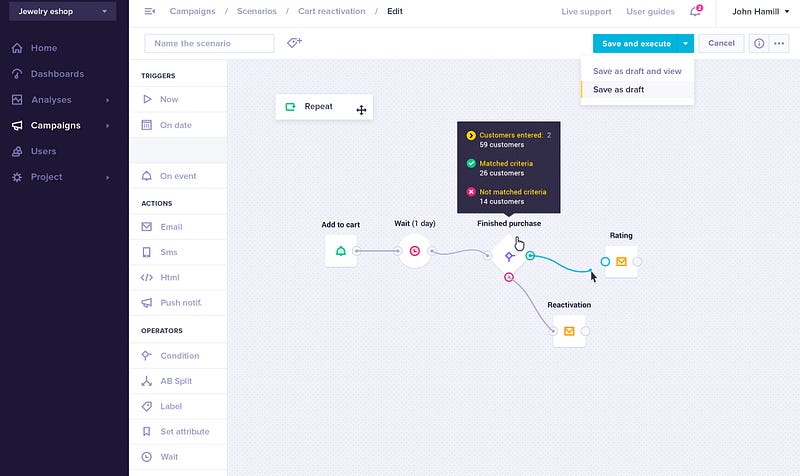This screenshot has height=476, width=800.
Task: Select the Rating email node
Action: coord(621,262)
